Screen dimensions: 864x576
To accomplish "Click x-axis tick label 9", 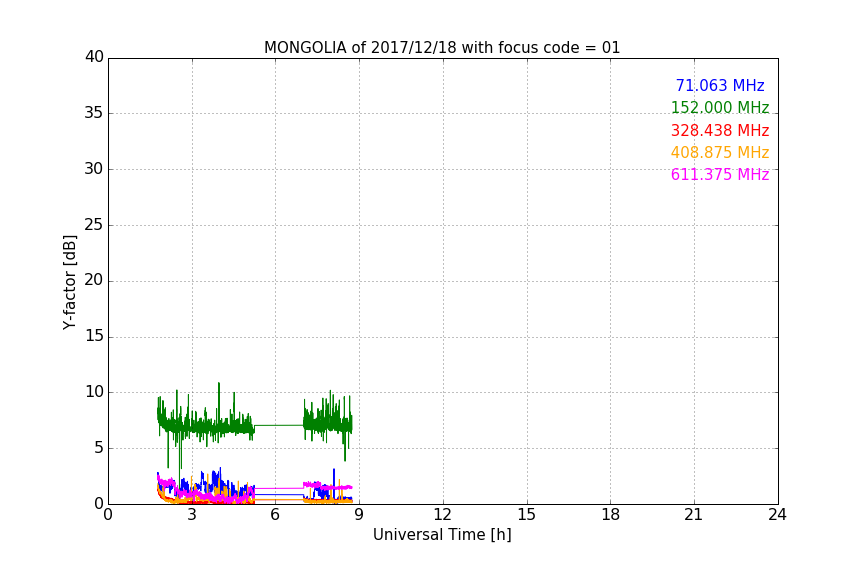I will click(x=359, y=515).
